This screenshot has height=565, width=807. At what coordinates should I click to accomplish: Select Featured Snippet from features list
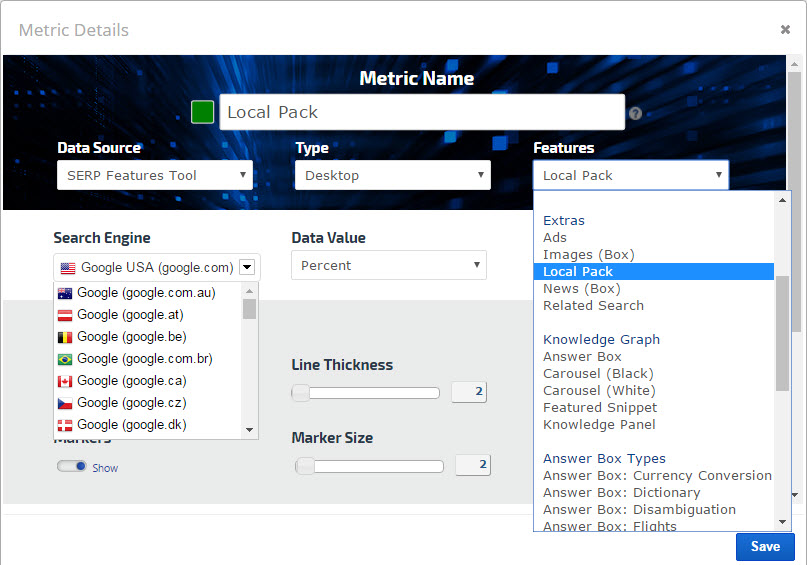(x=600, y=407)
